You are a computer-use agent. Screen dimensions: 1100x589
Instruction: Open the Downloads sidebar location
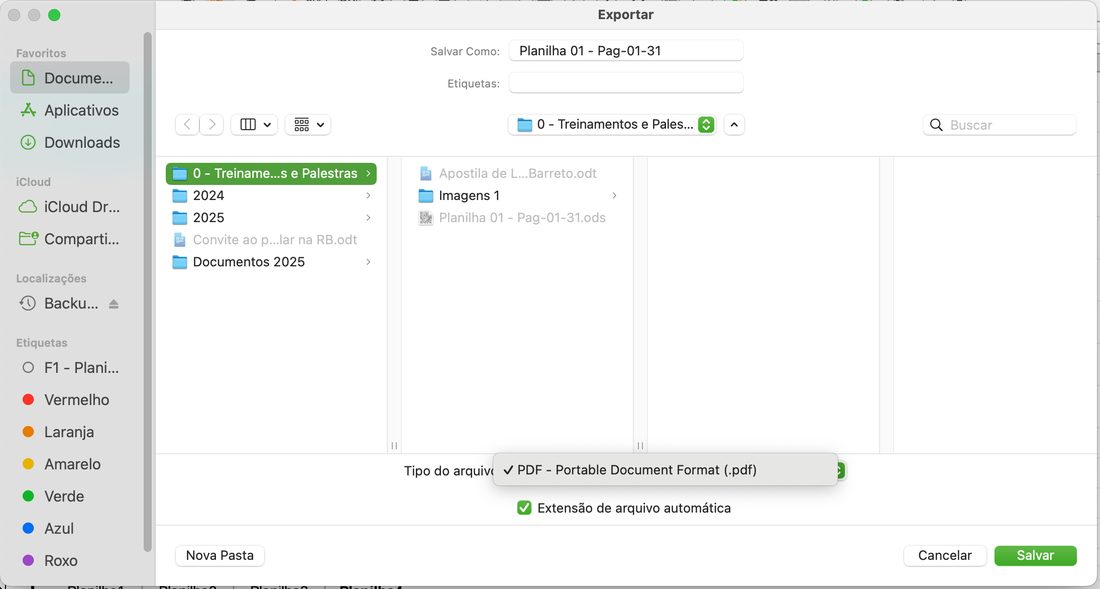(x=69, y=142)
